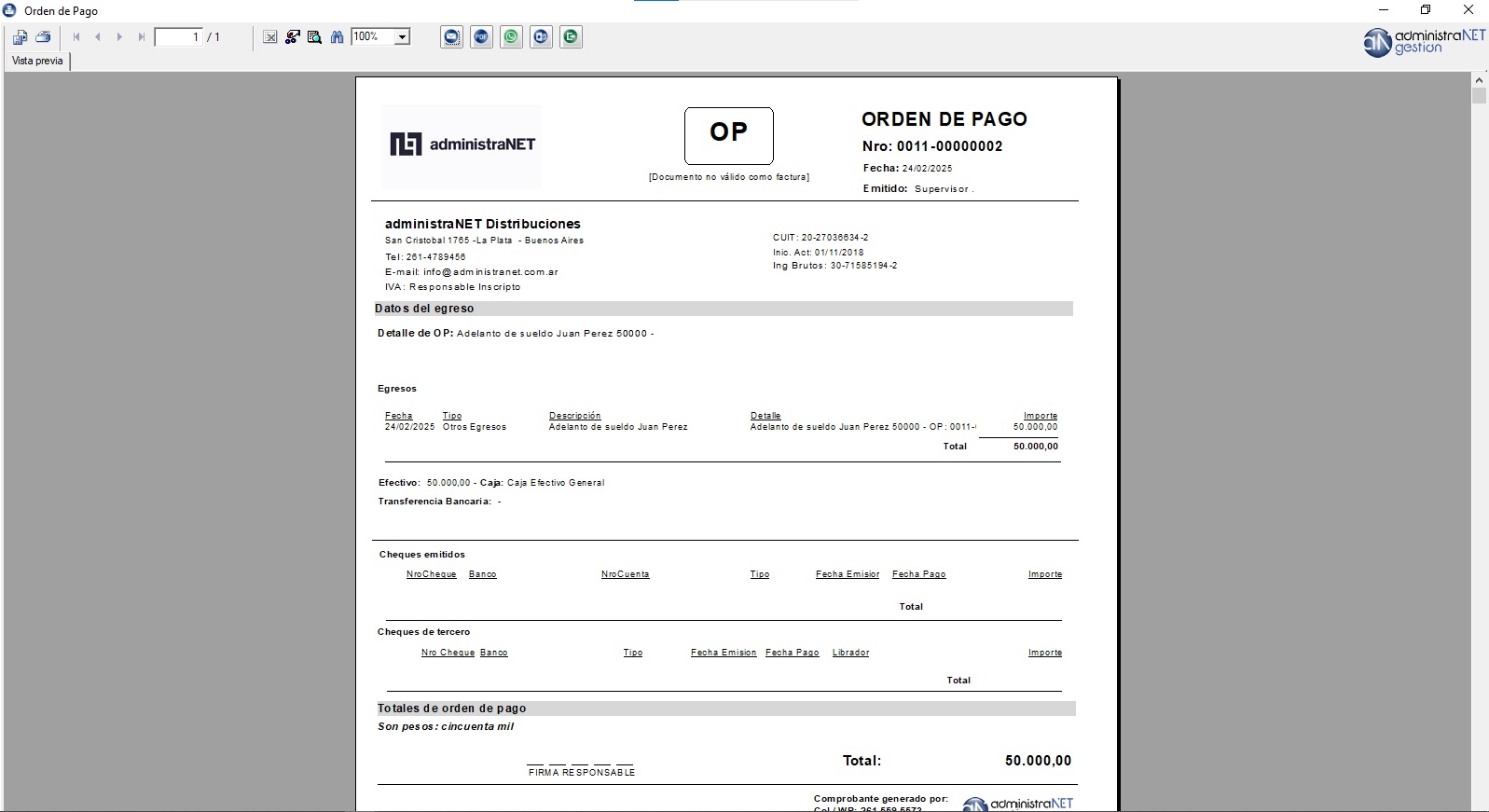
Task: Click the Fecha 24/02/2025 header line
Action: (x=908, y=169)
